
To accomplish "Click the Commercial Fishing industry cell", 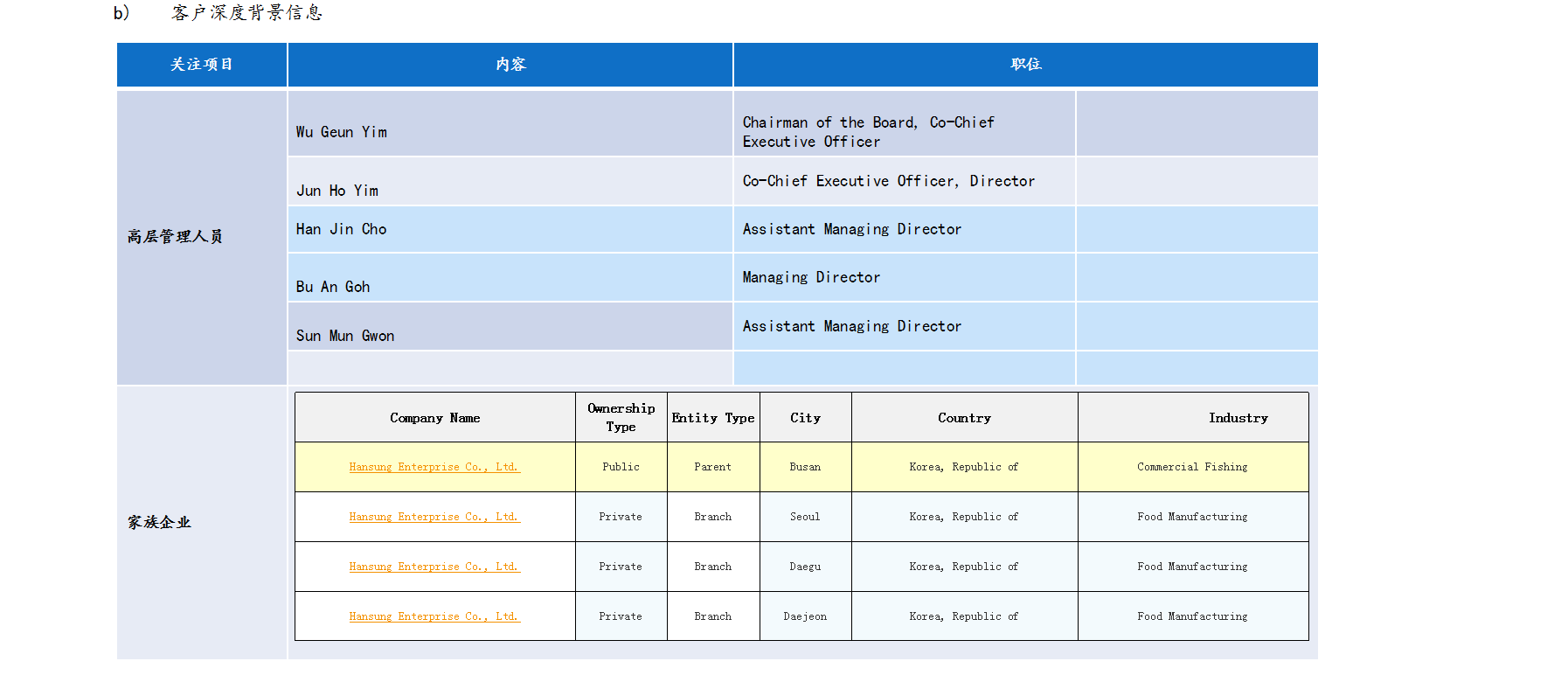I will click(x=1193, y=467).
